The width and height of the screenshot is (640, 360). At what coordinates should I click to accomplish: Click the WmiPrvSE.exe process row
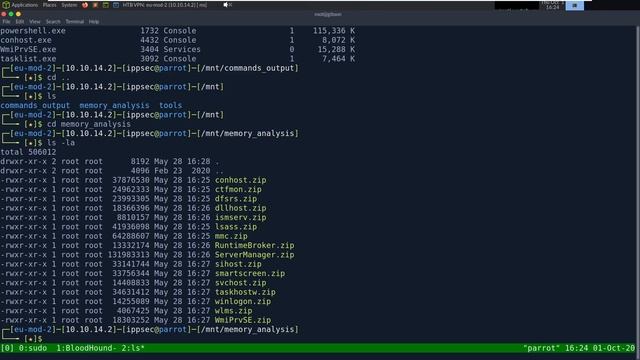click(178, 49)
